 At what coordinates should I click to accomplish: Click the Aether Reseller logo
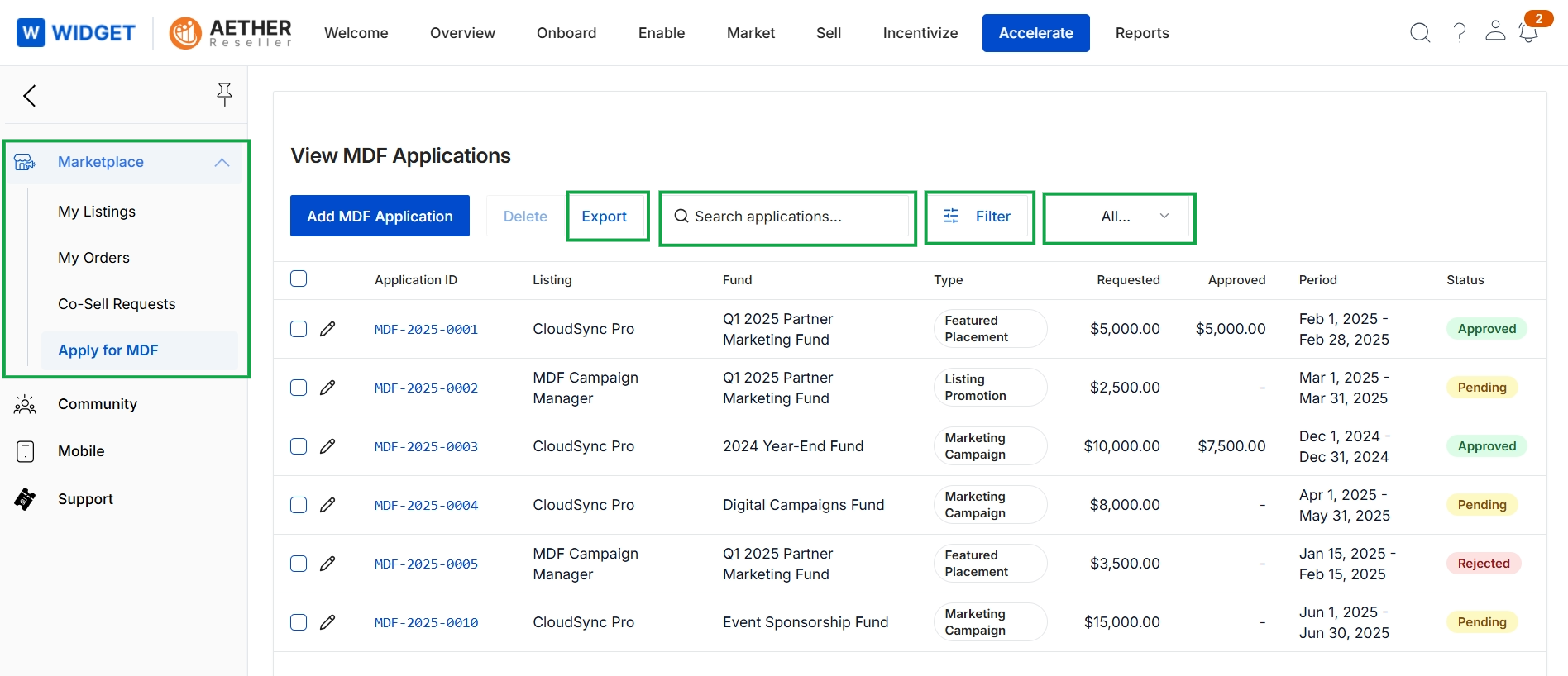click(231, 33)
